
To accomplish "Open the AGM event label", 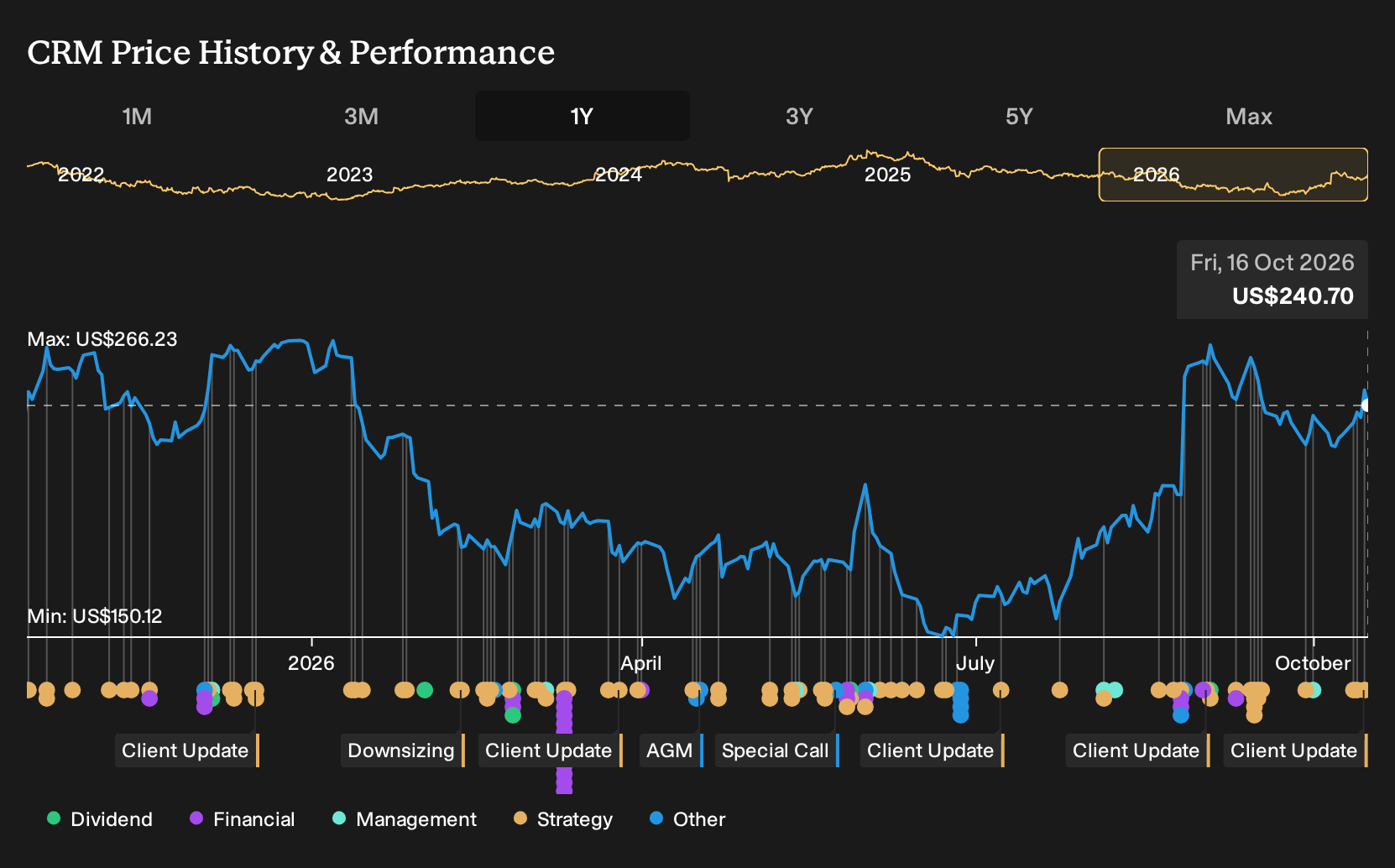I will coord(671,750).
